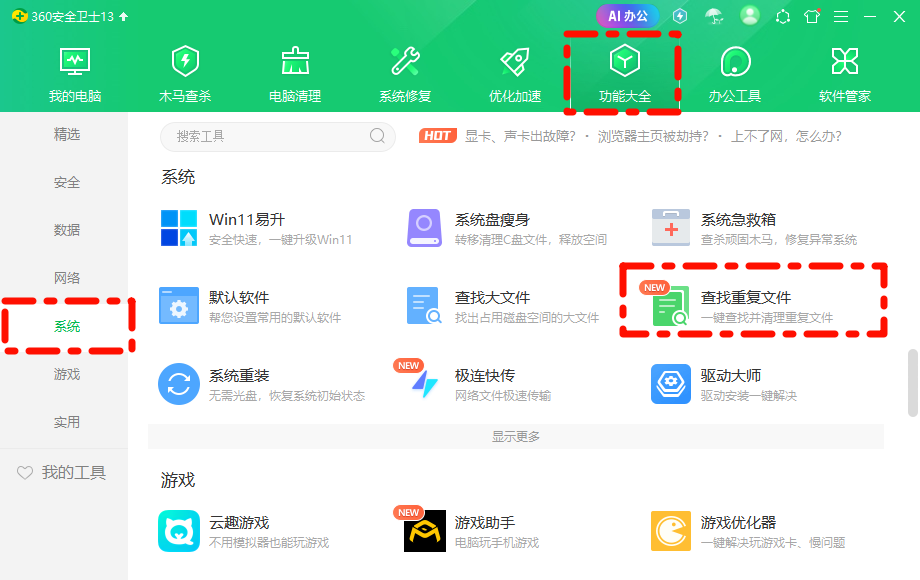Click the text 帮您设置常用的默认软件
The width and height of the screenshot is (920, 580).
point(275,318)
